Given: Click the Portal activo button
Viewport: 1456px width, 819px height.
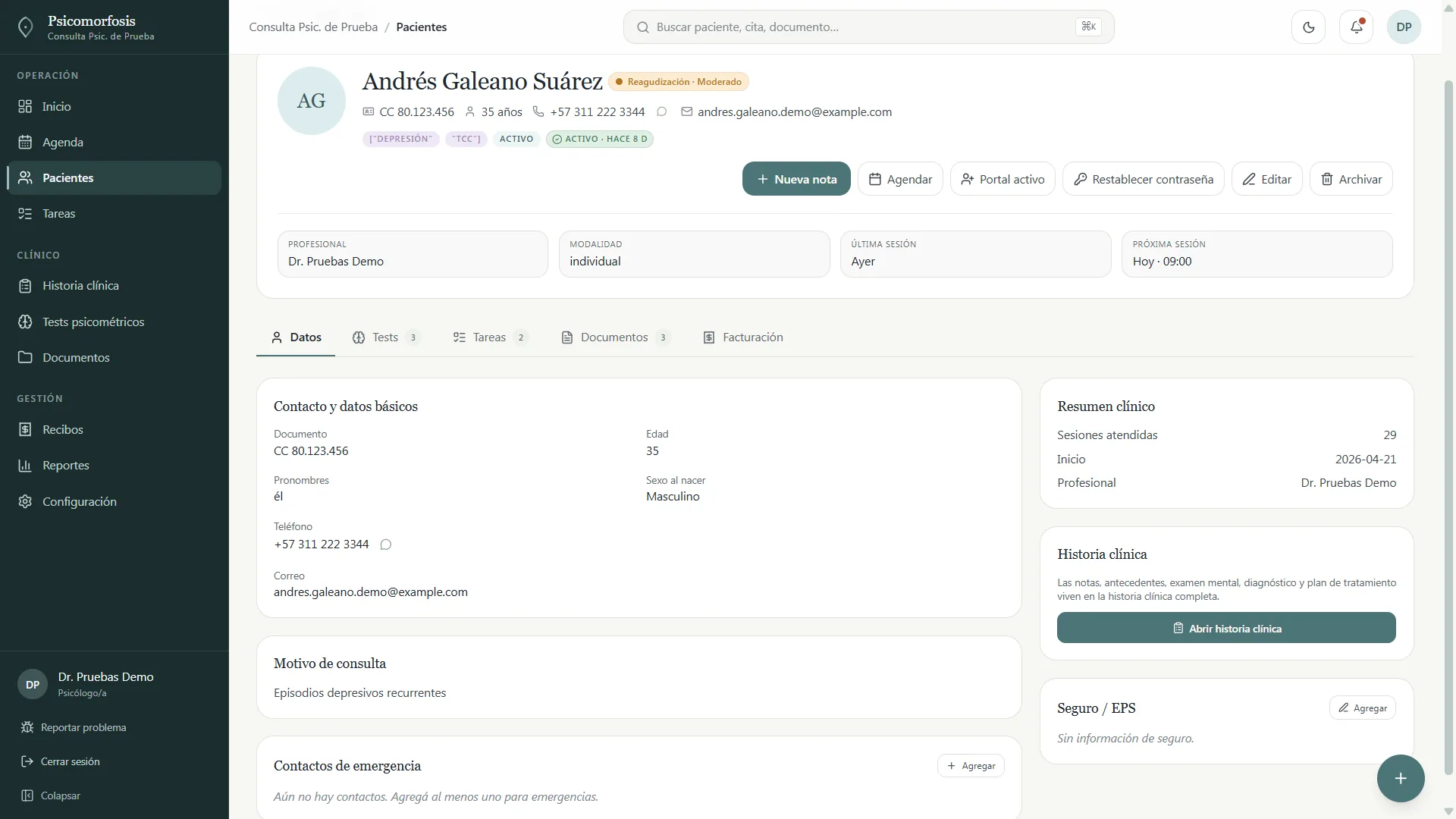Looking at the screenshot, I should (1003, 180).
